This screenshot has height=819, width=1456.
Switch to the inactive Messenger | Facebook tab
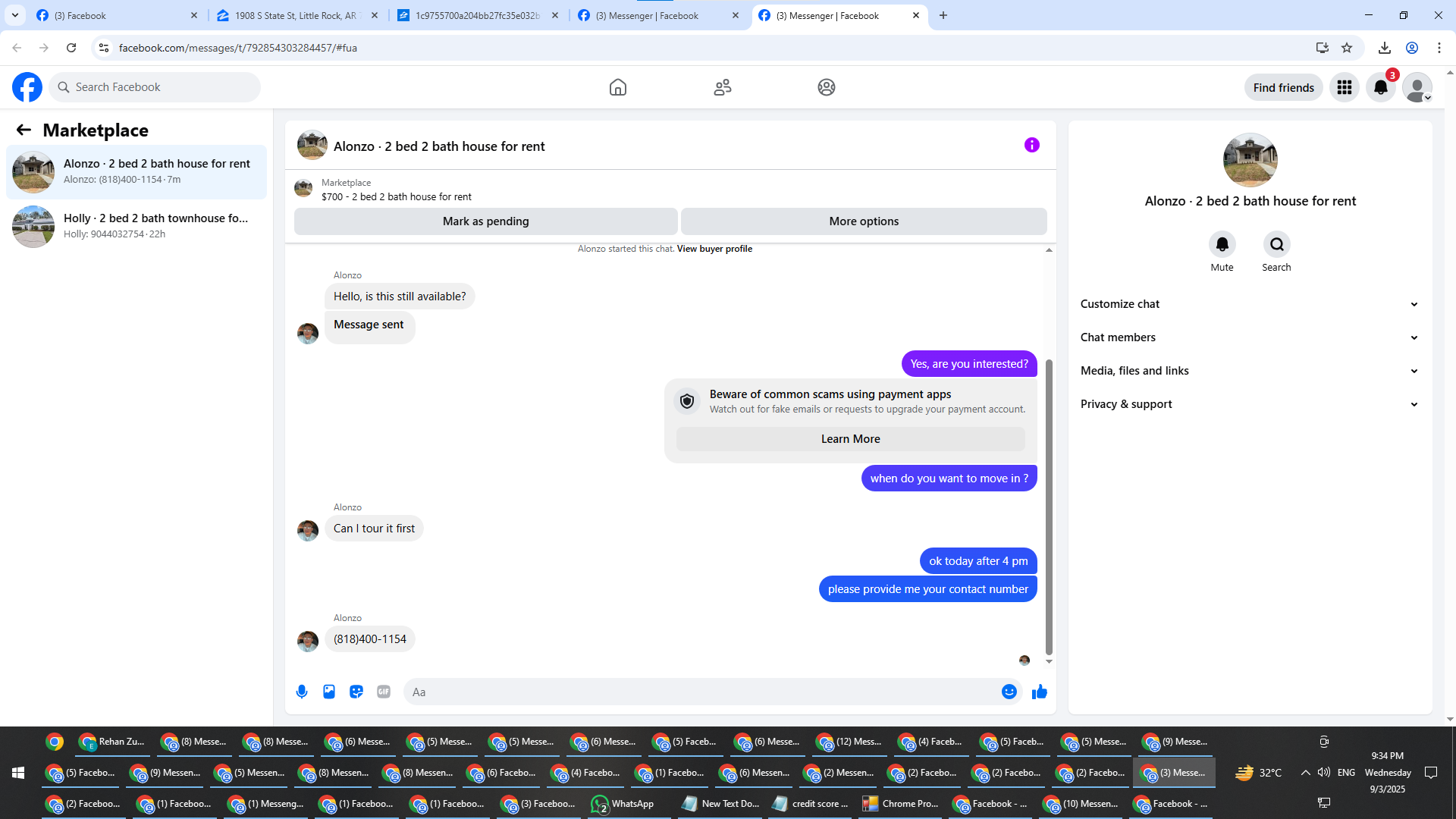click(x=657, y=15)
